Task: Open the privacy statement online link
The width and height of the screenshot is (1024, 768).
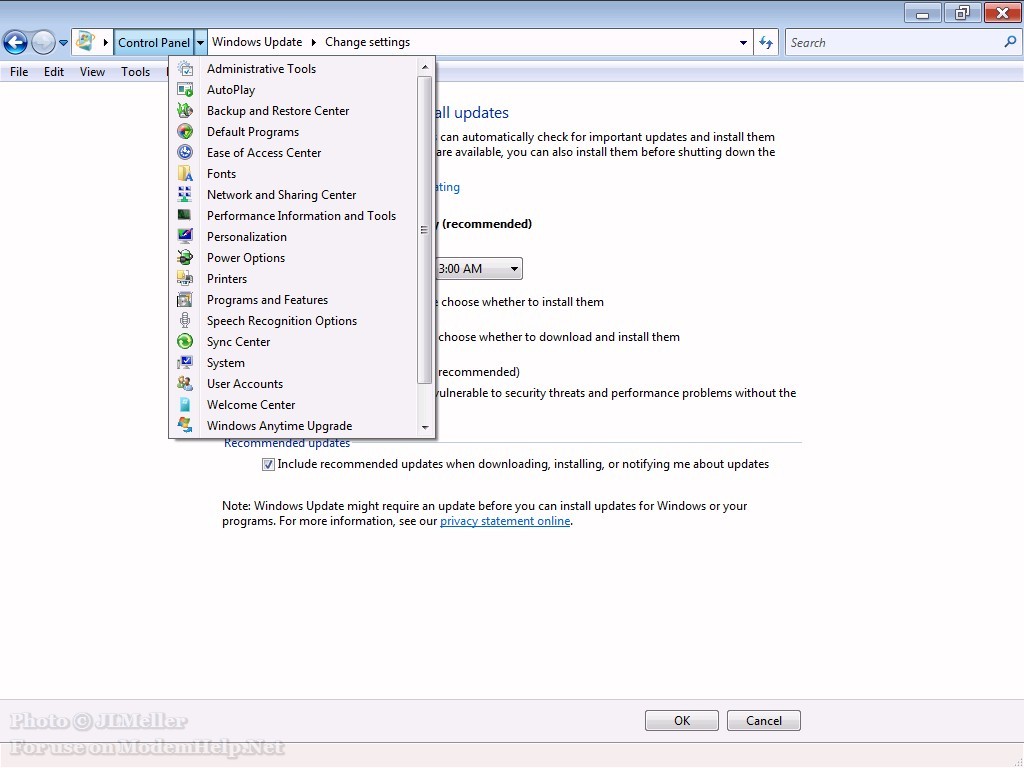Action: [x=505, y=521]
